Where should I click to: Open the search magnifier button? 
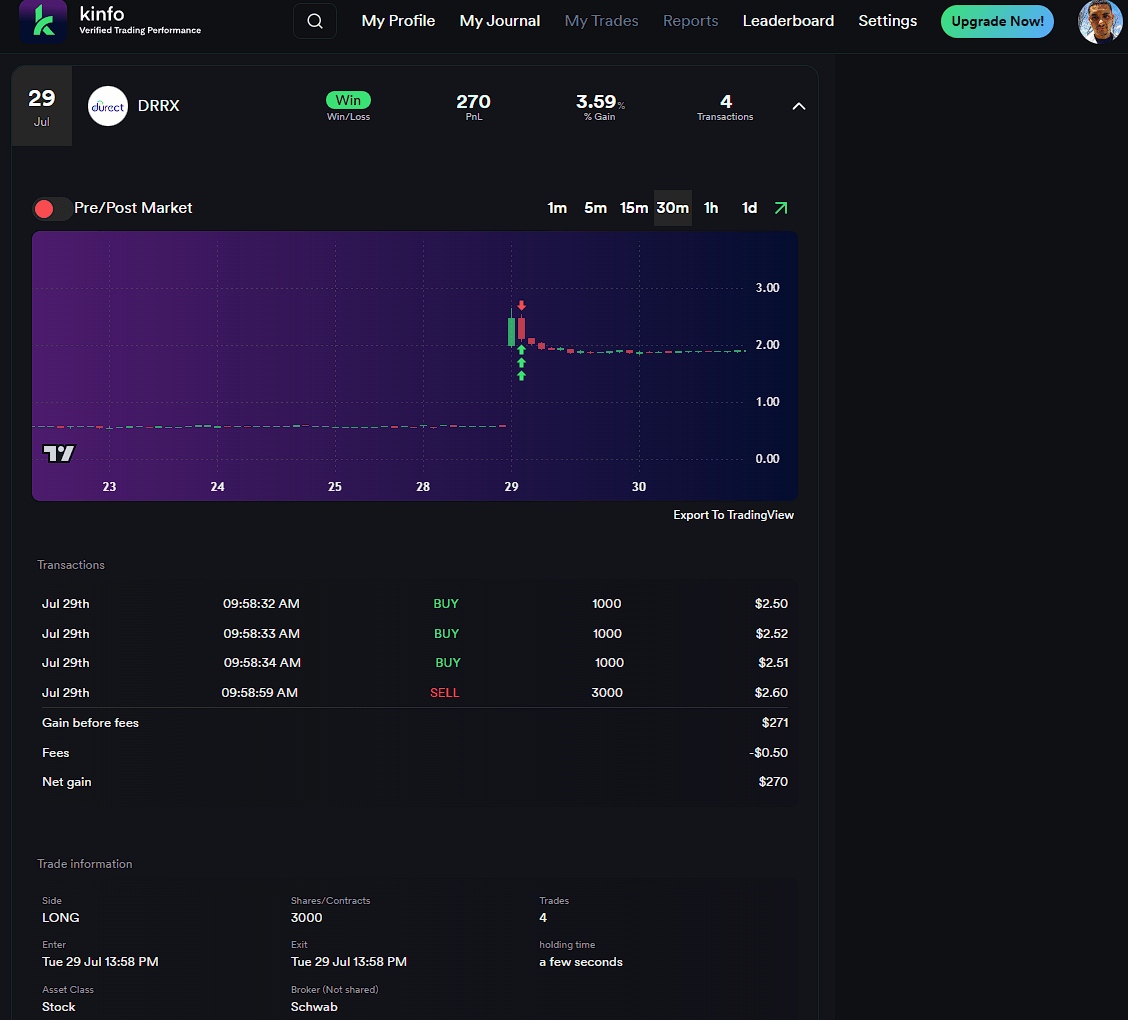[315, 21]
